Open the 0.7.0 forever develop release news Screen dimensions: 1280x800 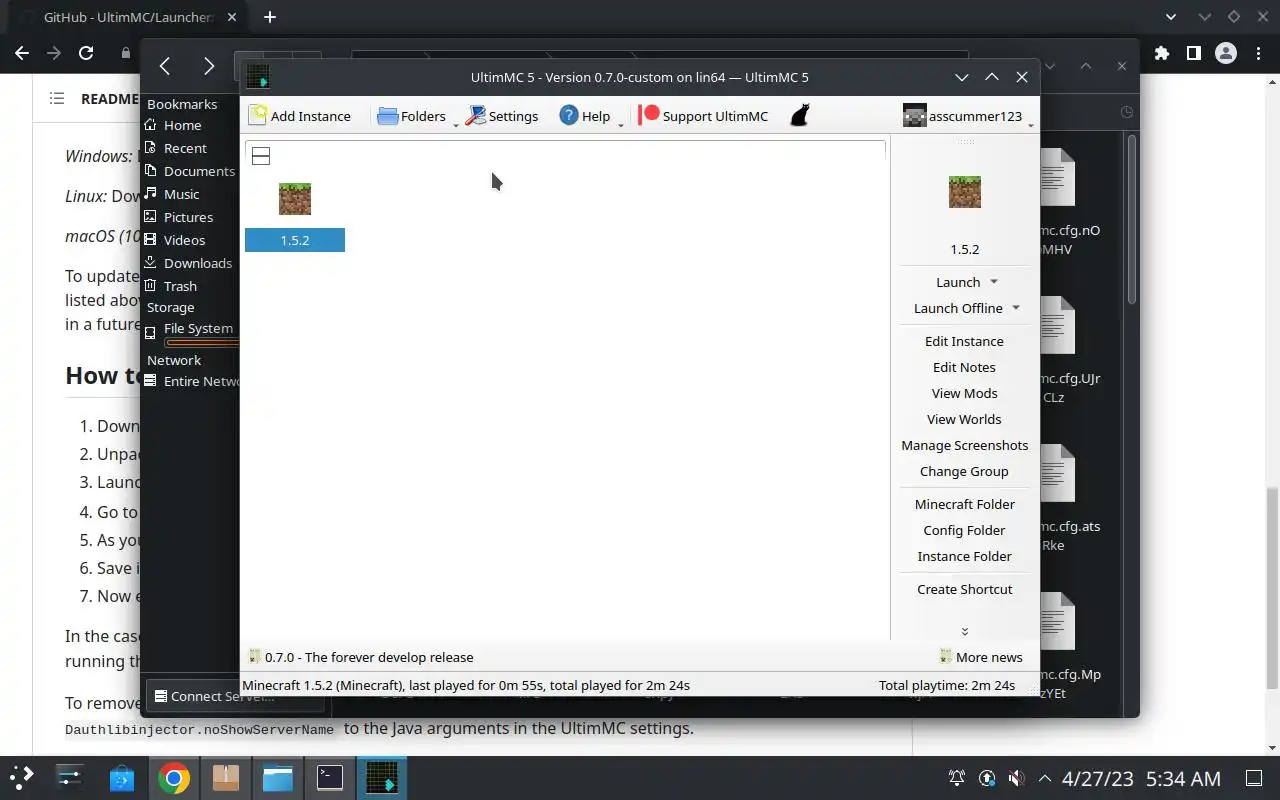coord(360,657)
